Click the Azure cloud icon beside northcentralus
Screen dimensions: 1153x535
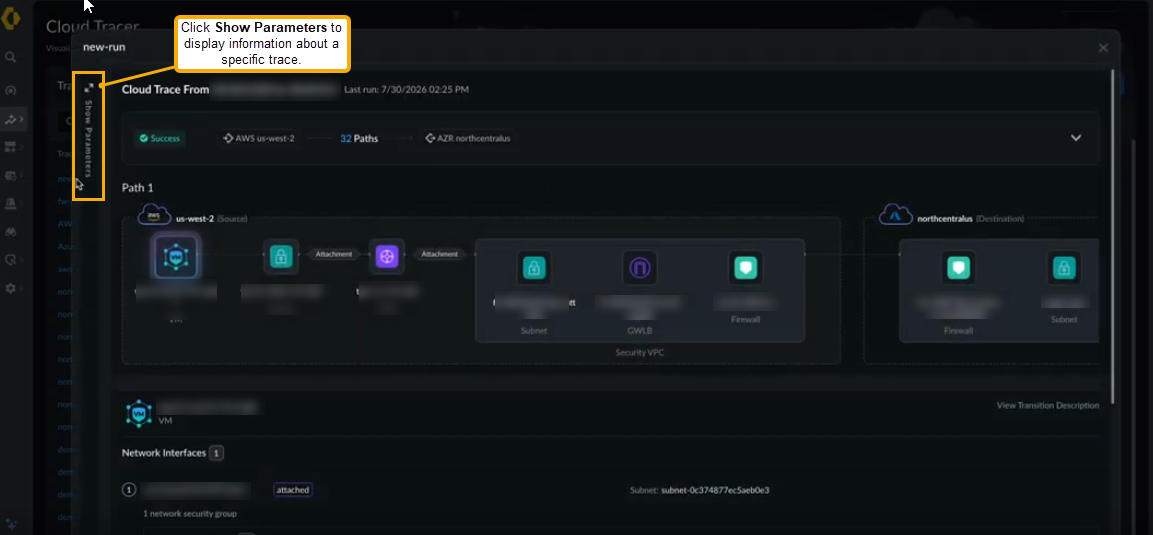pos(896,215)
